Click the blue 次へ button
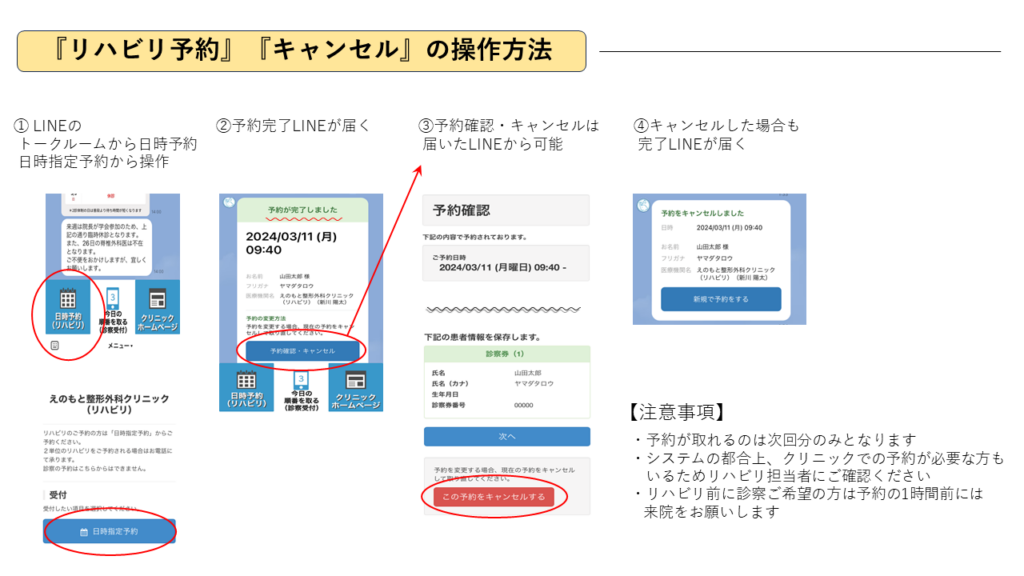The width and height of the screenshot is (1024, 576). pyautogui.click(x=506, y=436)
